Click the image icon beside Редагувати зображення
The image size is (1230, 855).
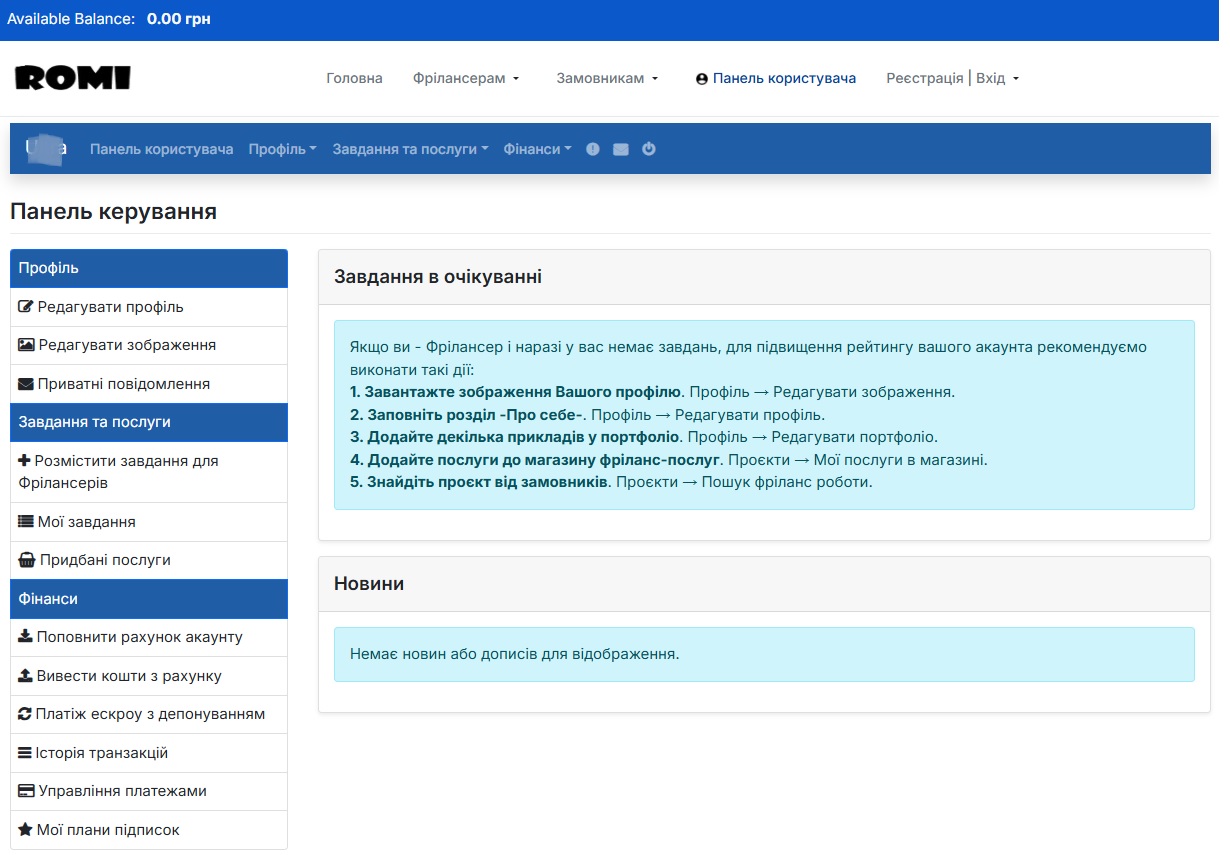[28, 344]
